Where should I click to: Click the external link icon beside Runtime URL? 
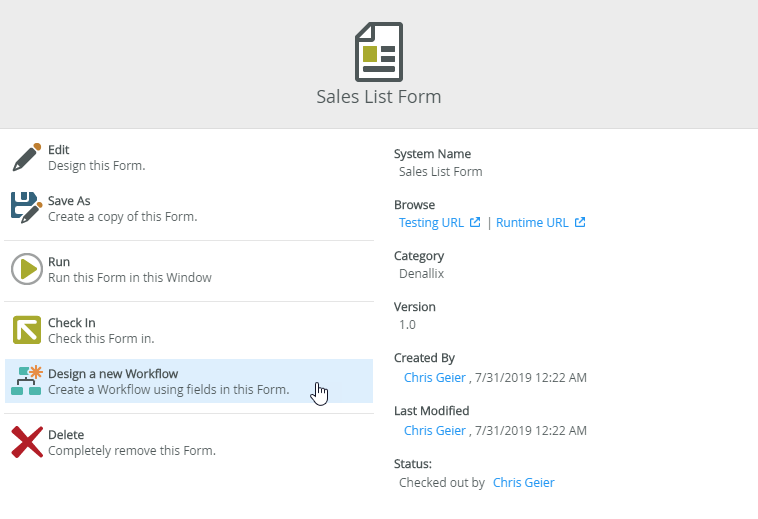click(x=580, y=223)
